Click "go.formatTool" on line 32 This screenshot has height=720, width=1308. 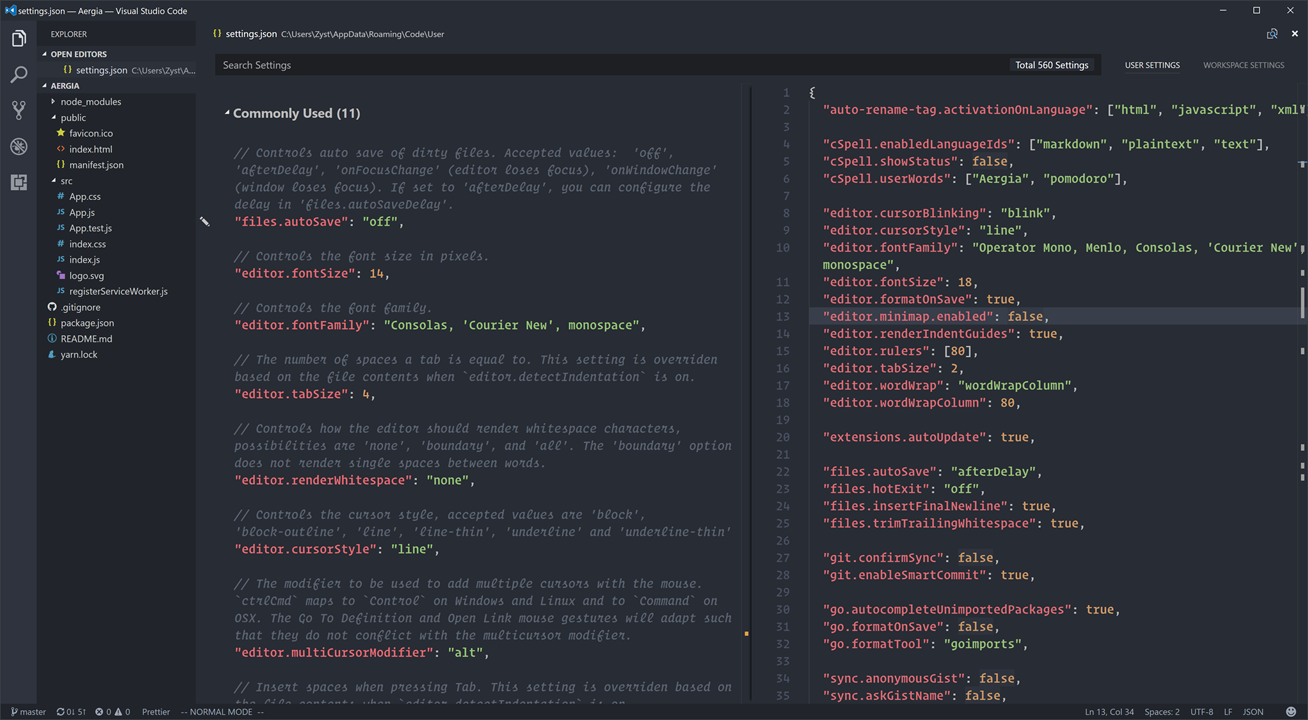click(x=876, y=644)
